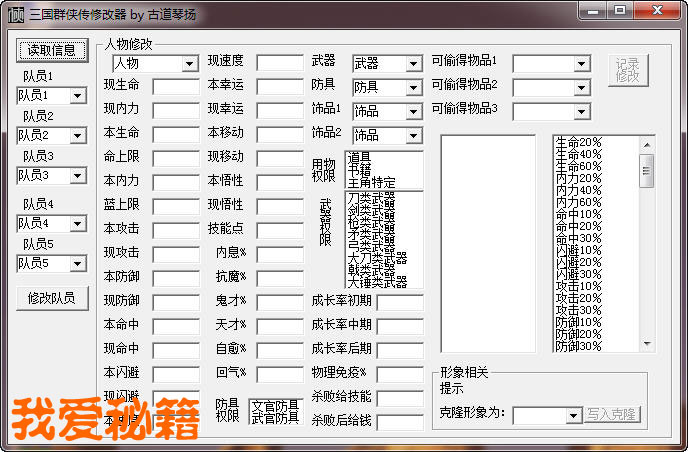Click the 现生命 input field
This screenshot has width=688, height=452.
click(176, 86)
